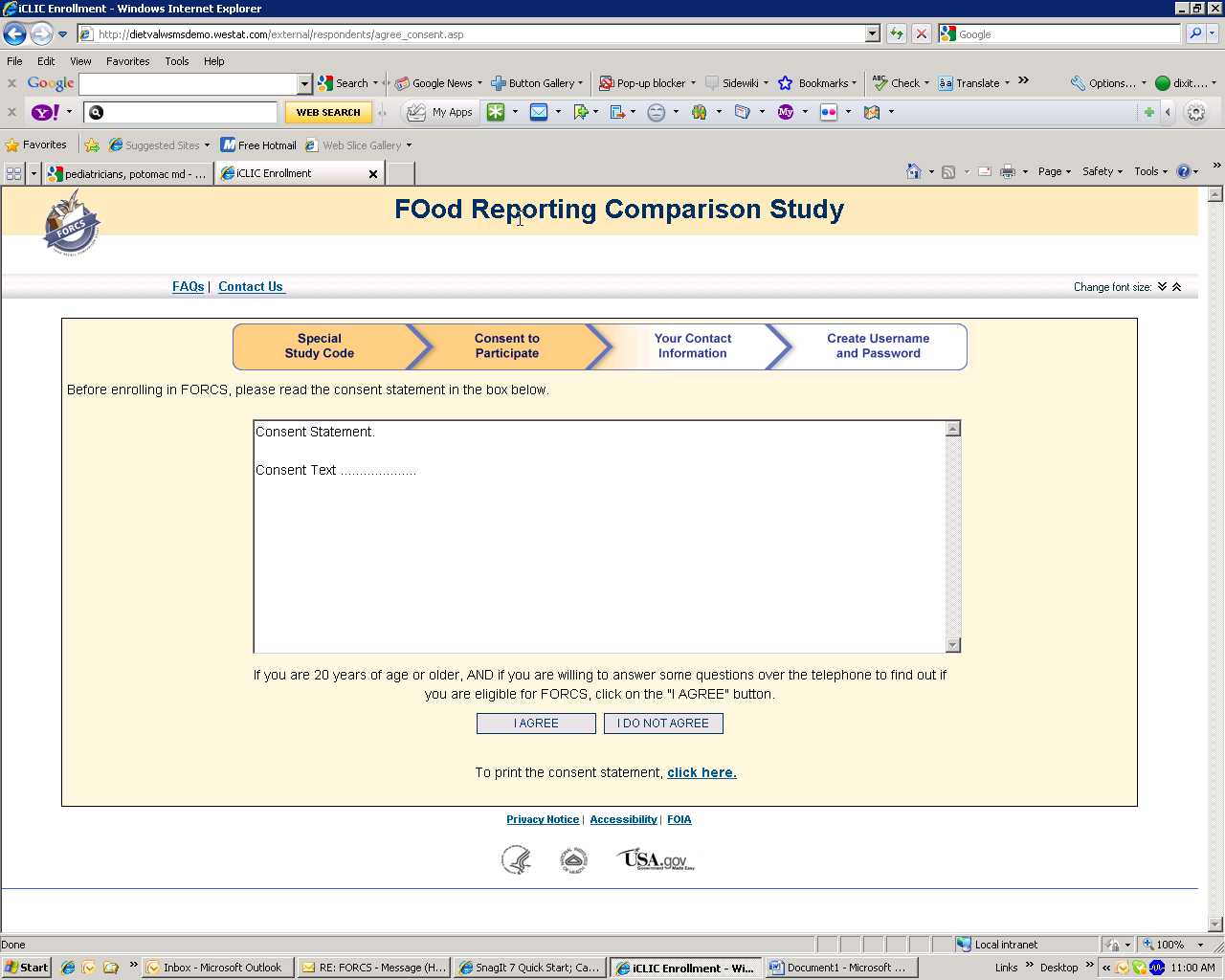
Task: Click the Quick Tabs grid icon
Action: click(13, 173)
